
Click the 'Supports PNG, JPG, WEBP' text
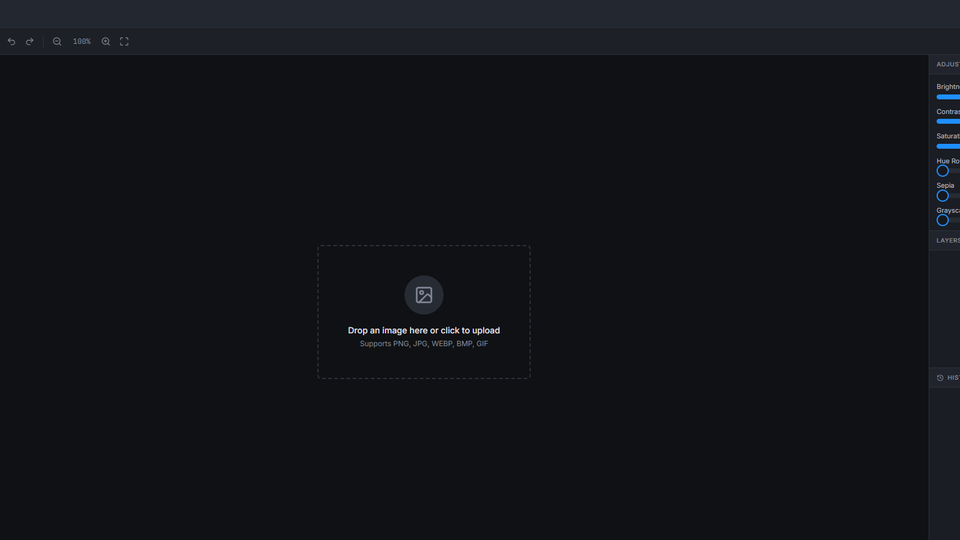pyautogui.click(x=424, y=344)
